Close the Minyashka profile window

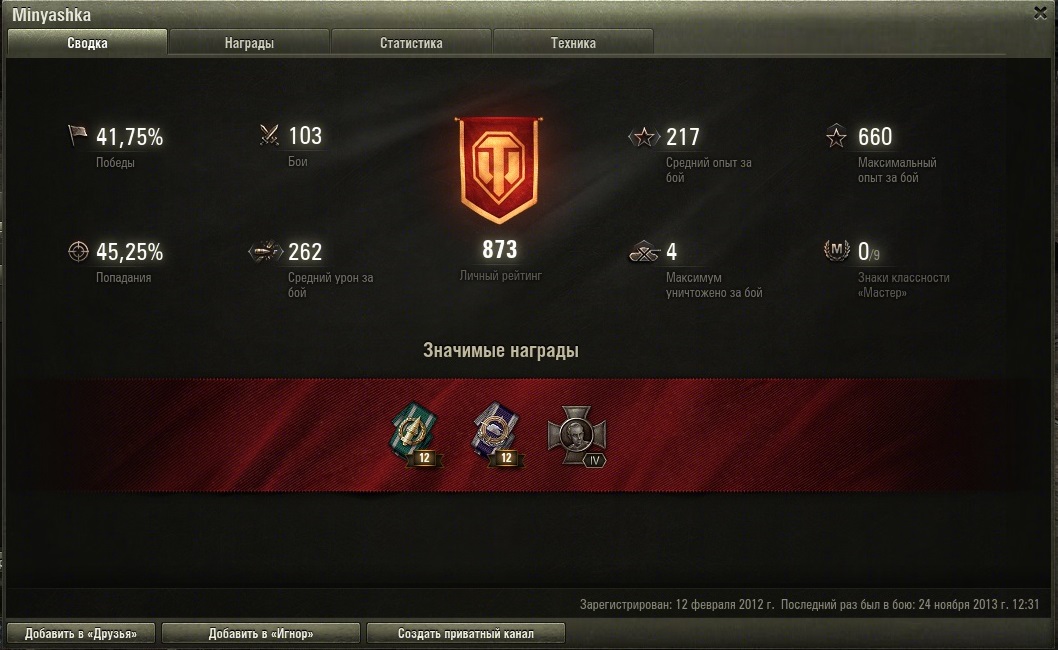[x=1040, y=13]
